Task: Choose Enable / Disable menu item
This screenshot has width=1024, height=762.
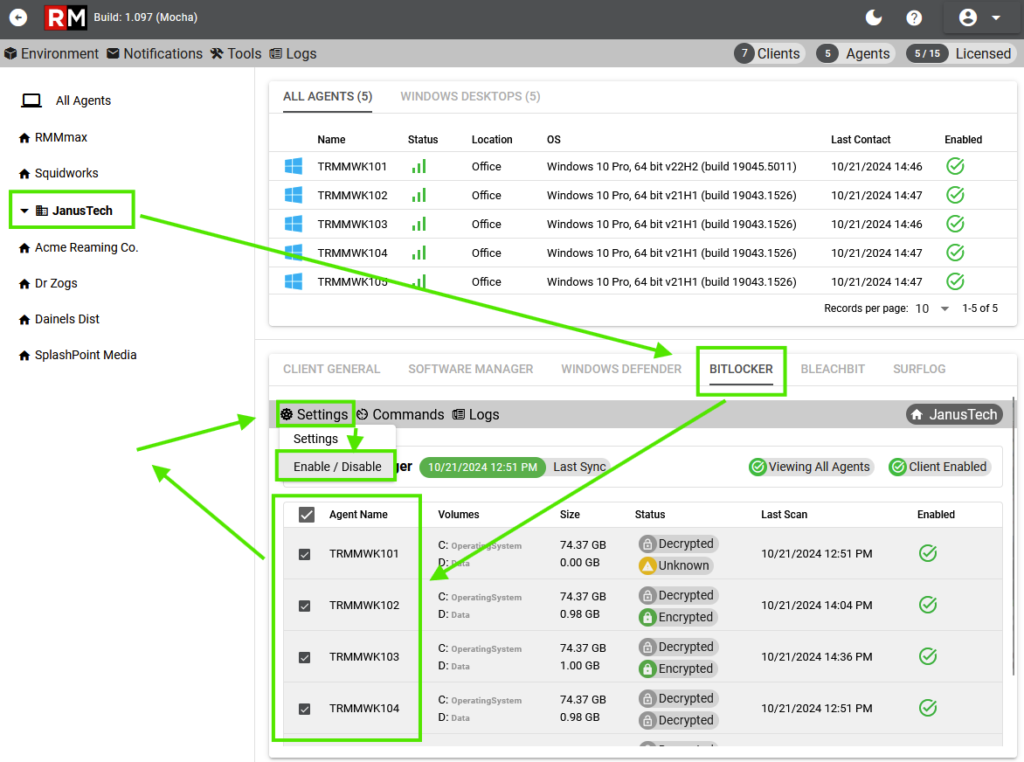Action: [x=337, y=467]
